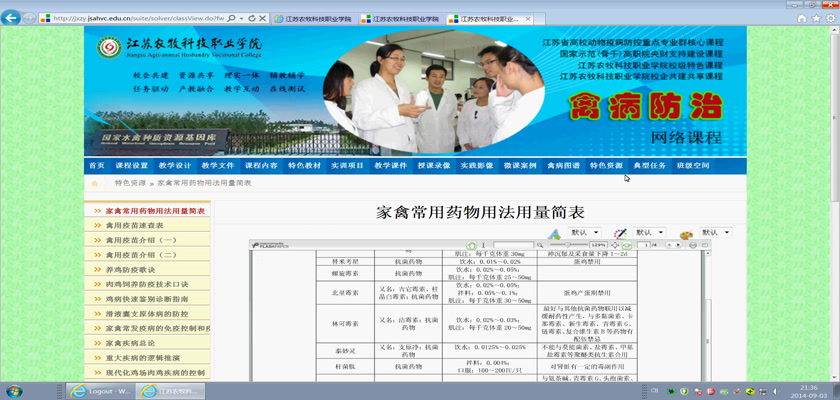Open the browser home icon
The height and width of the screenshot is (400, 840).
(802, 18)
